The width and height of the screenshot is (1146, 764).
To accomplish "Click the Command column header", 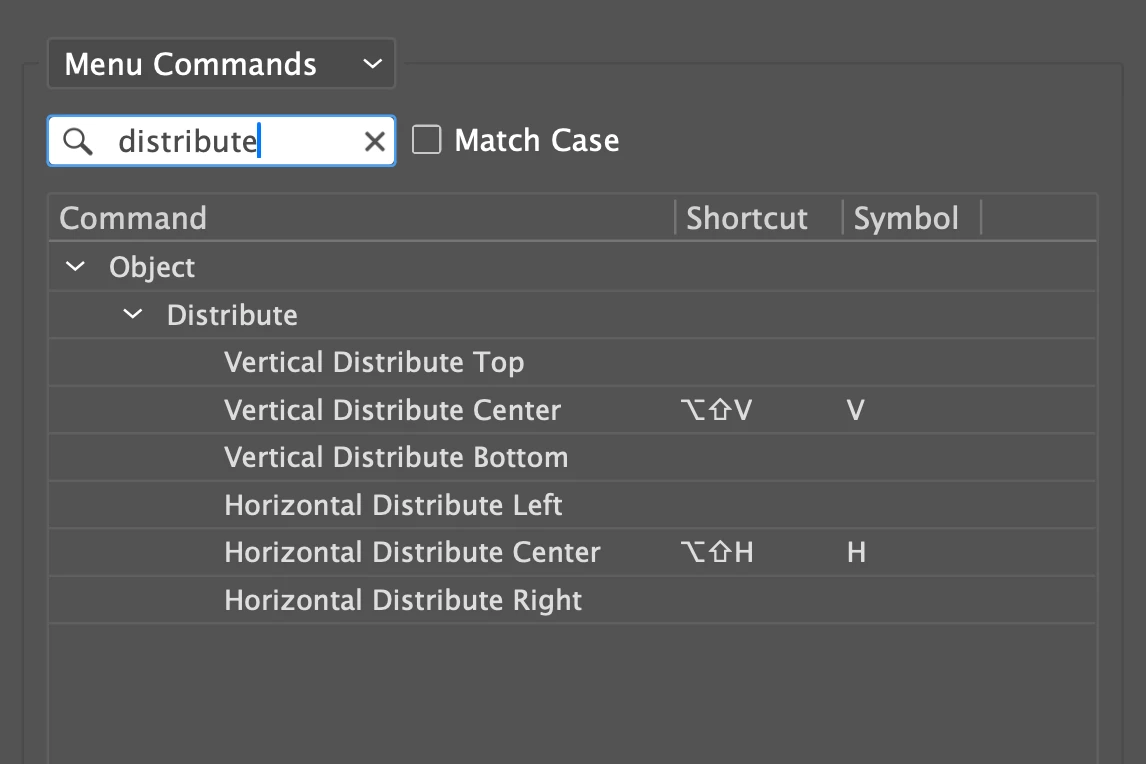I will pyautogui.click(x=133, y=218).
